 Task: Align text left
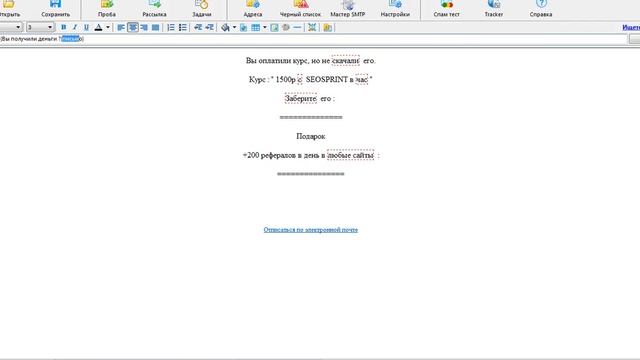(121, 27)
